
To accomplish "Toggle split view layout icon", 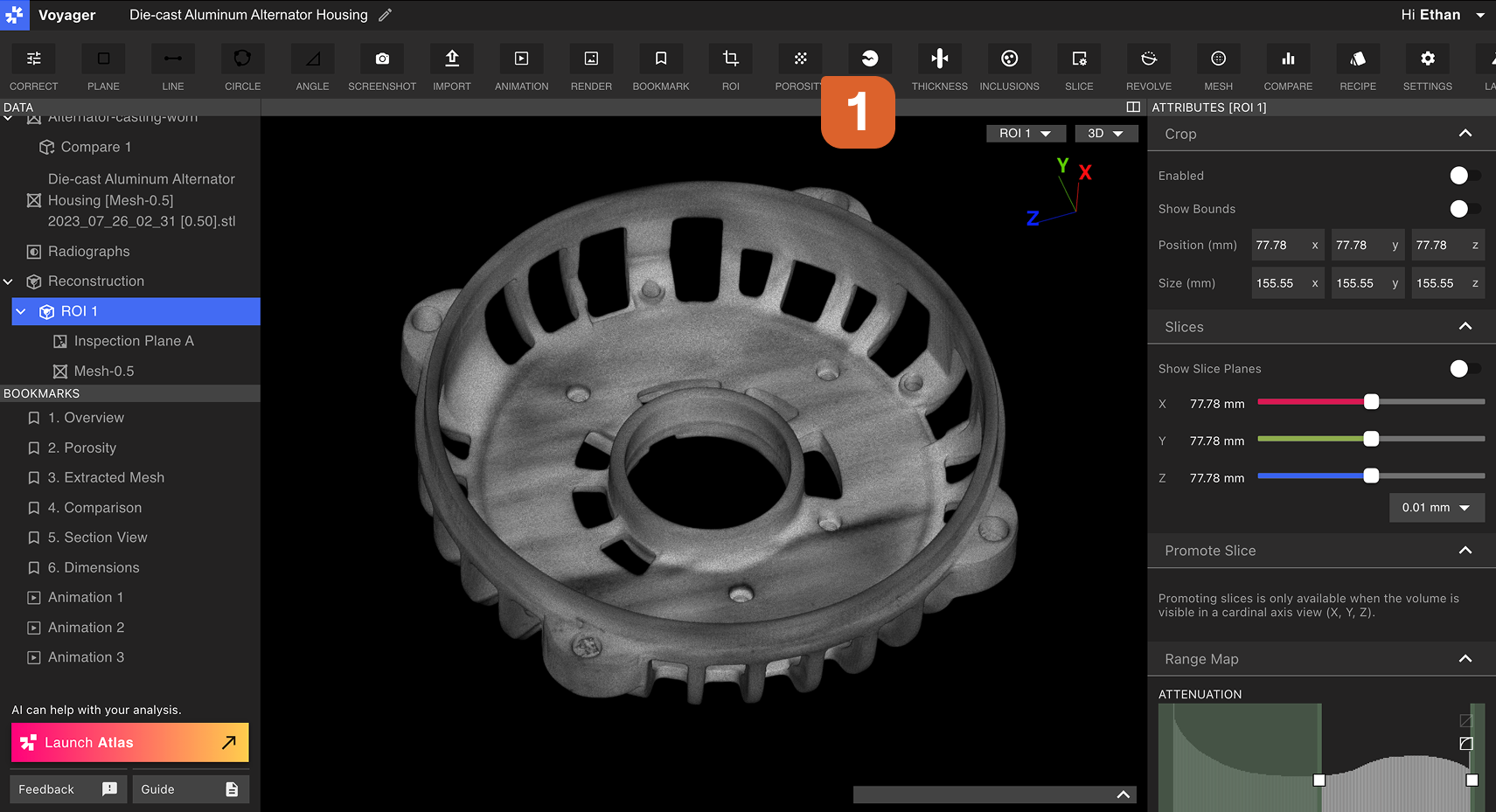I will click(1133, 107).
